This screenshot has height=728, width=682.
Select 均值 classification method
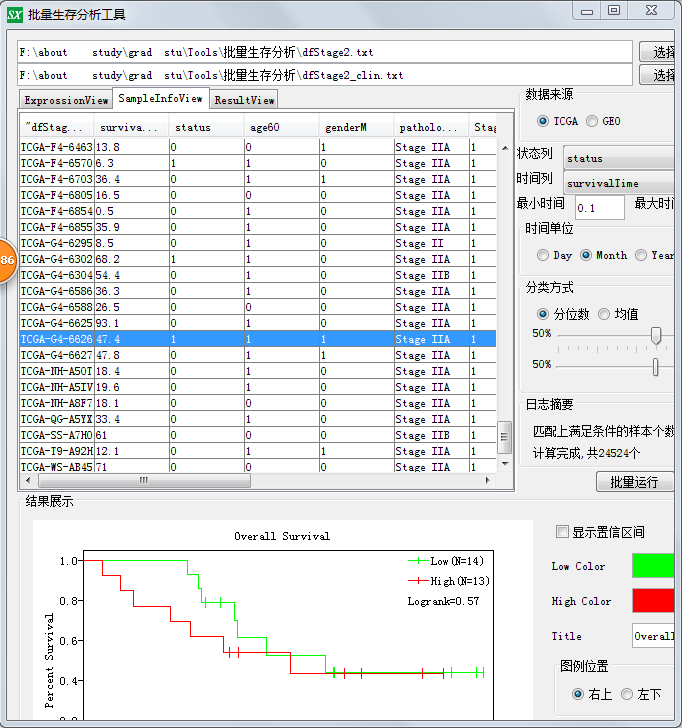pos(604,314)
